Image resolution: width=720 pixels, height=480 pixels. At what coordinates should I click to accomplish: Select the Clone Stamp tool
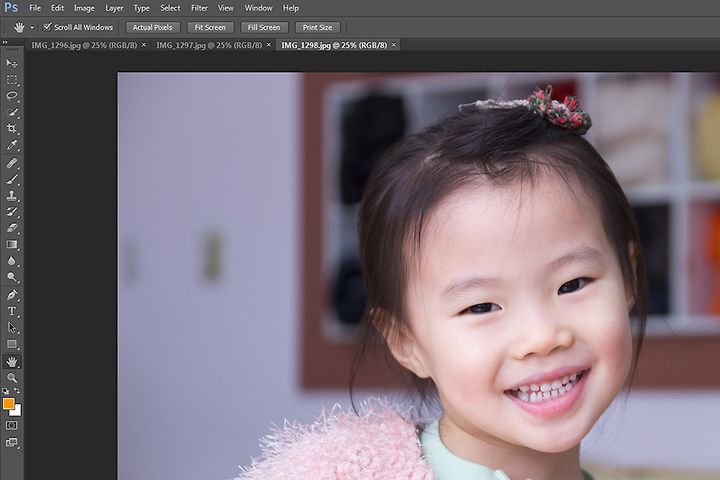[x=12, y=196]
